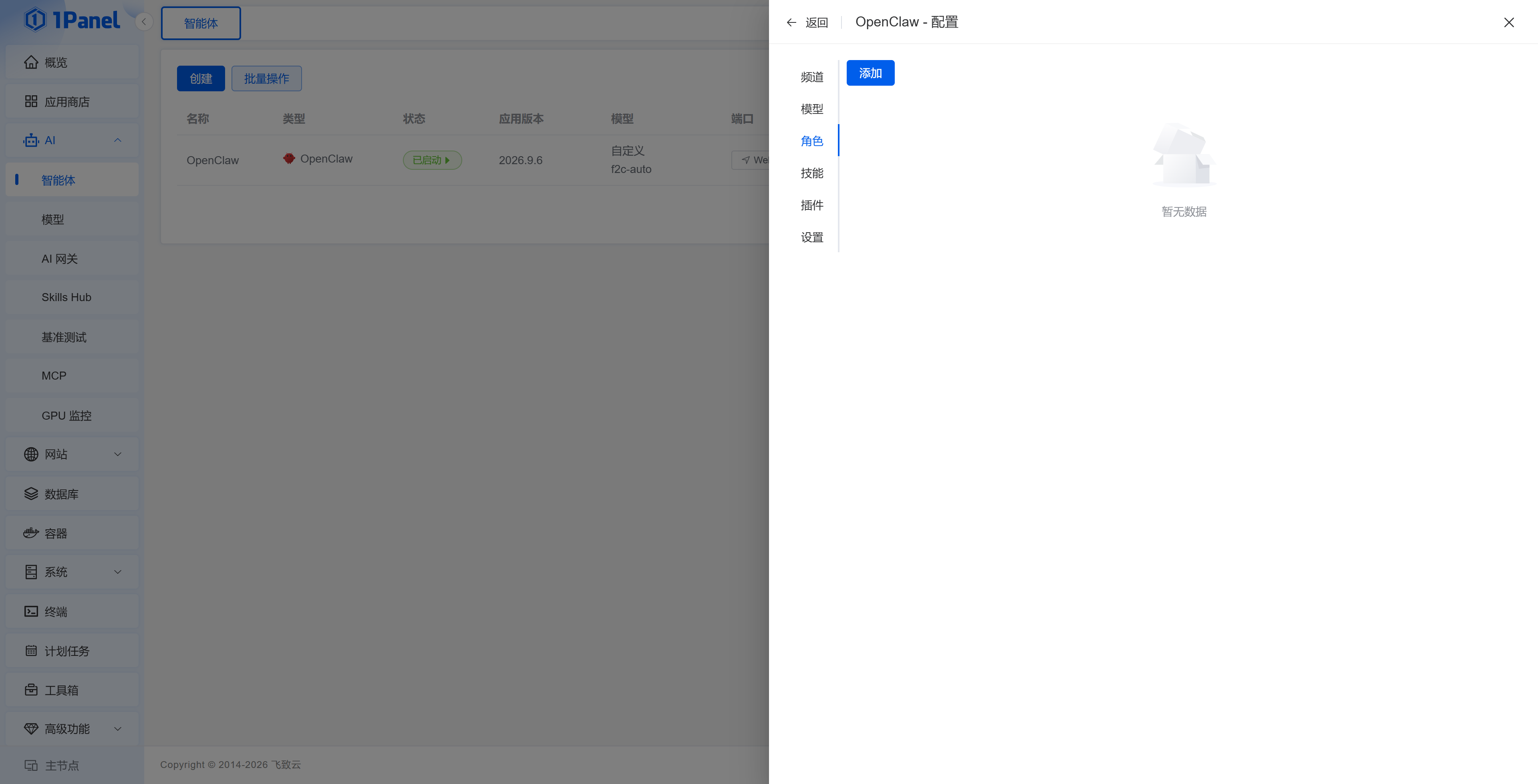Open the 容器 docker icon menu
Screen dimensions: 1538x784
31,533
